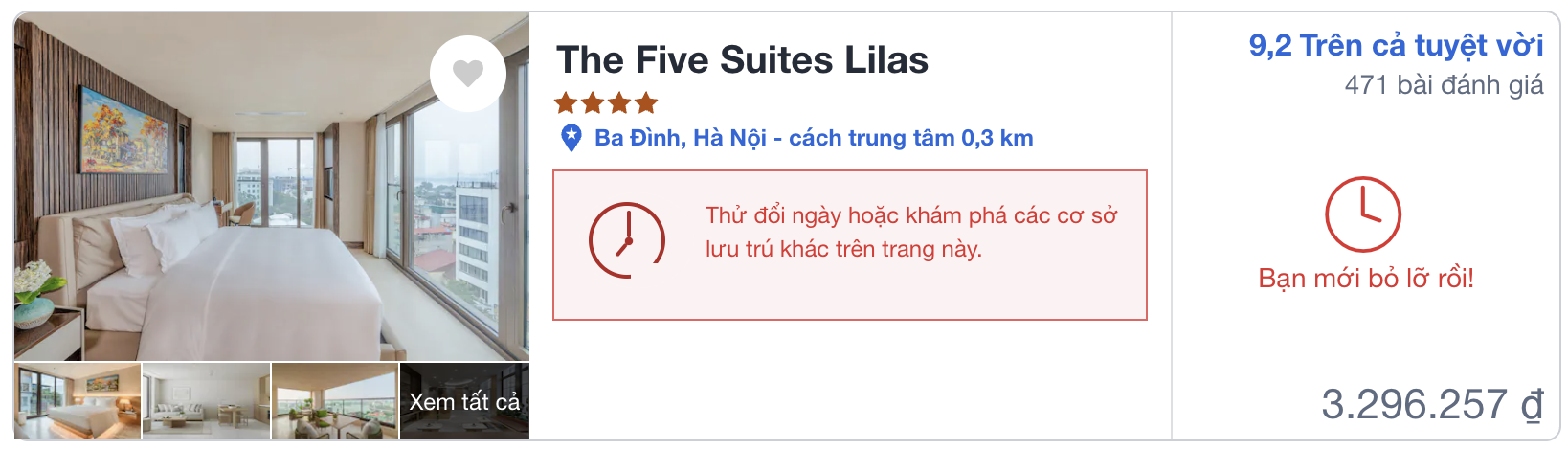1568x450 pixels.
Task: Select the third small thumbnail below photo
Action: [x=335, y=401]
